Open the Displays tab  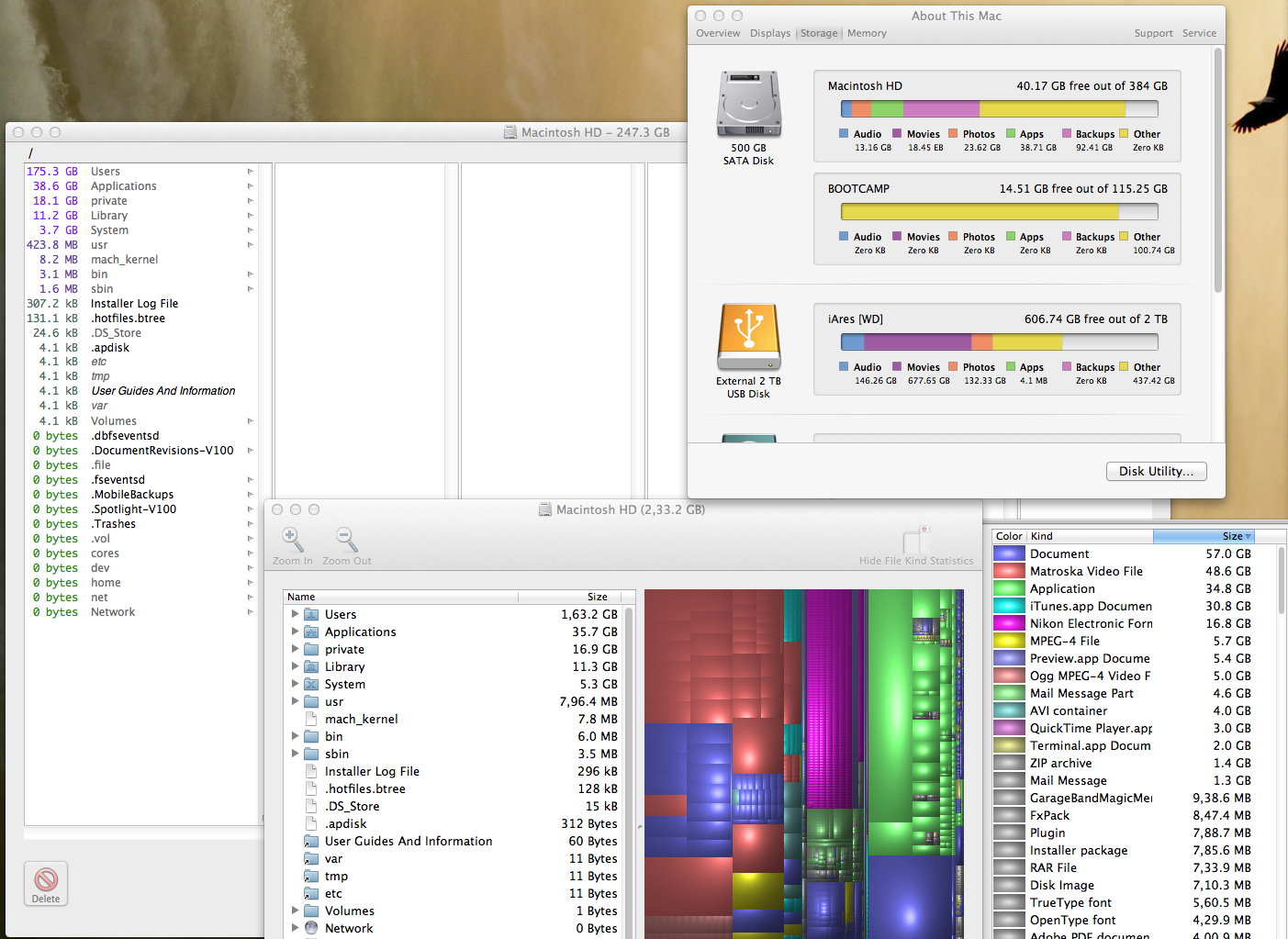[x=769, y=33]
